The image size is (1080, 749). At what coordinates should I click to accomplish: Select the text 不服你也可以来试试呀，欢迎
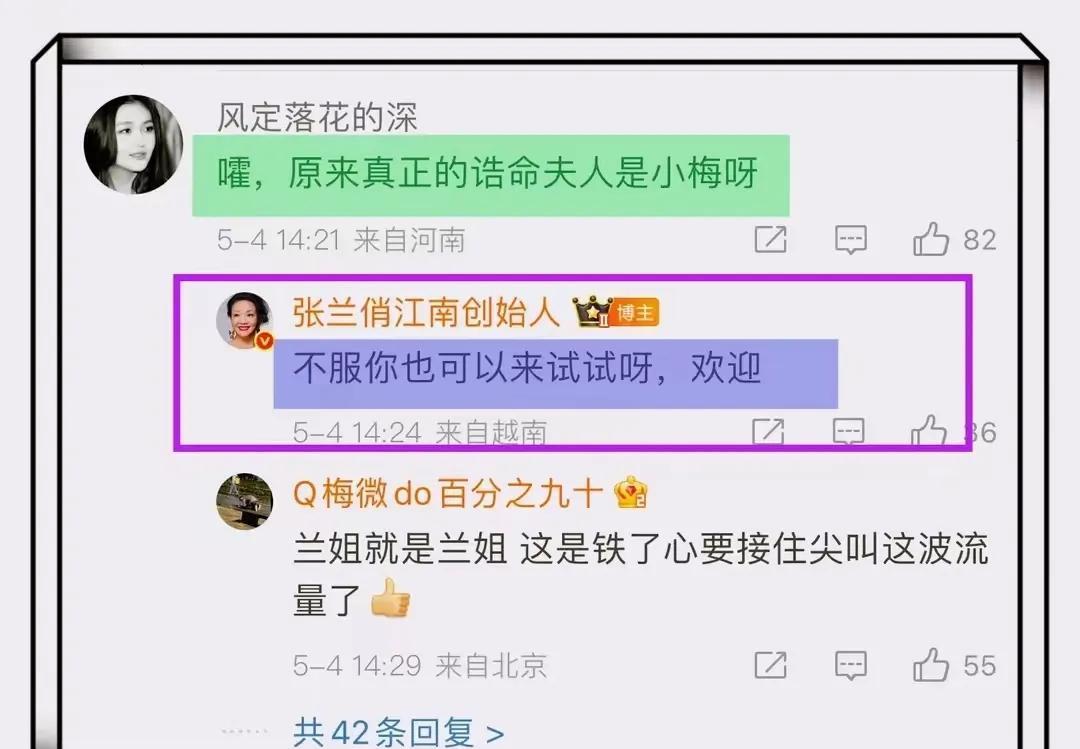(x=528, y=367)
